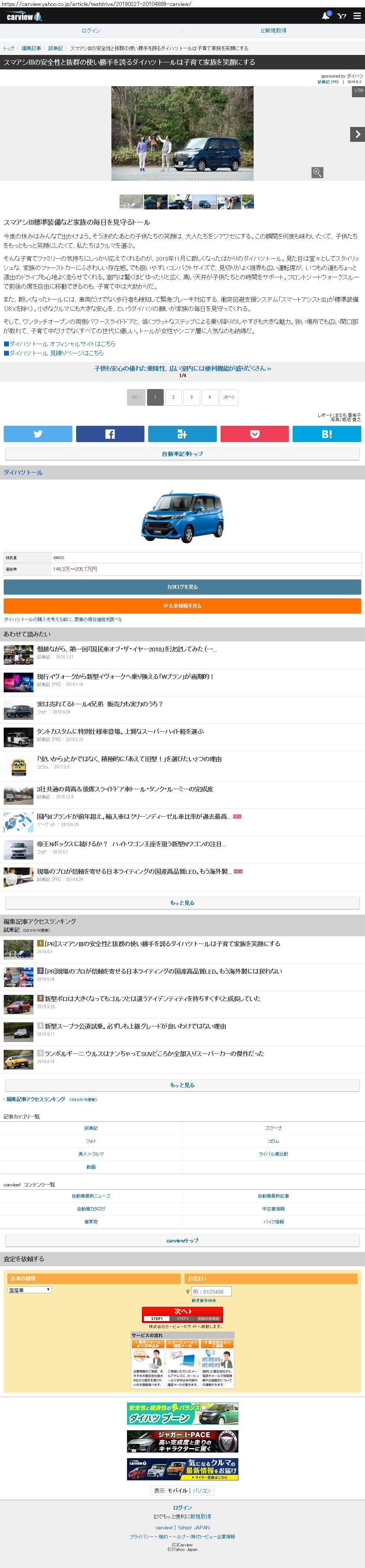This screenshot has width=365, height=1568.
Task: Open the ジャガー I-PACE banner ad
Action: coord(182,1441)
